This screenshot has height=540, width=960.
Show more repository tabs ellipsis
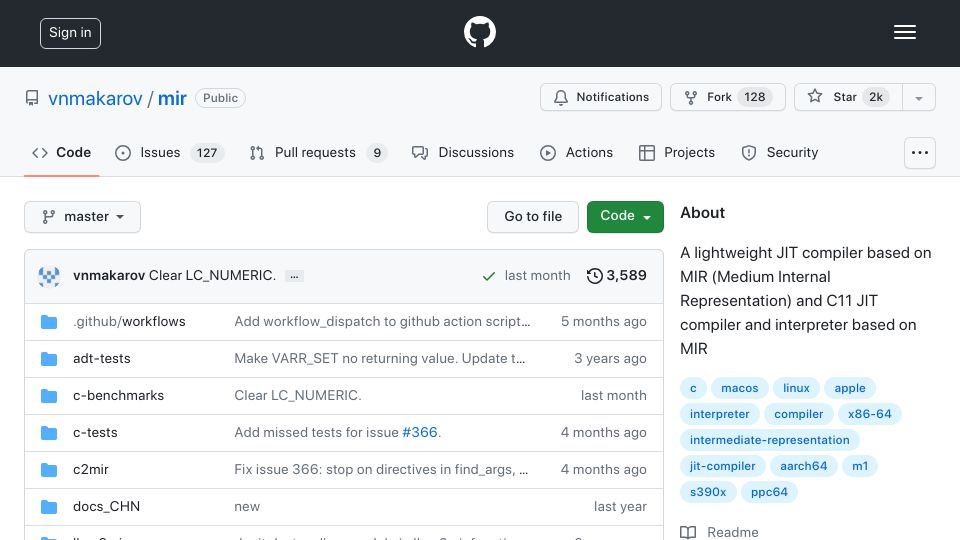tap(920, 153)
